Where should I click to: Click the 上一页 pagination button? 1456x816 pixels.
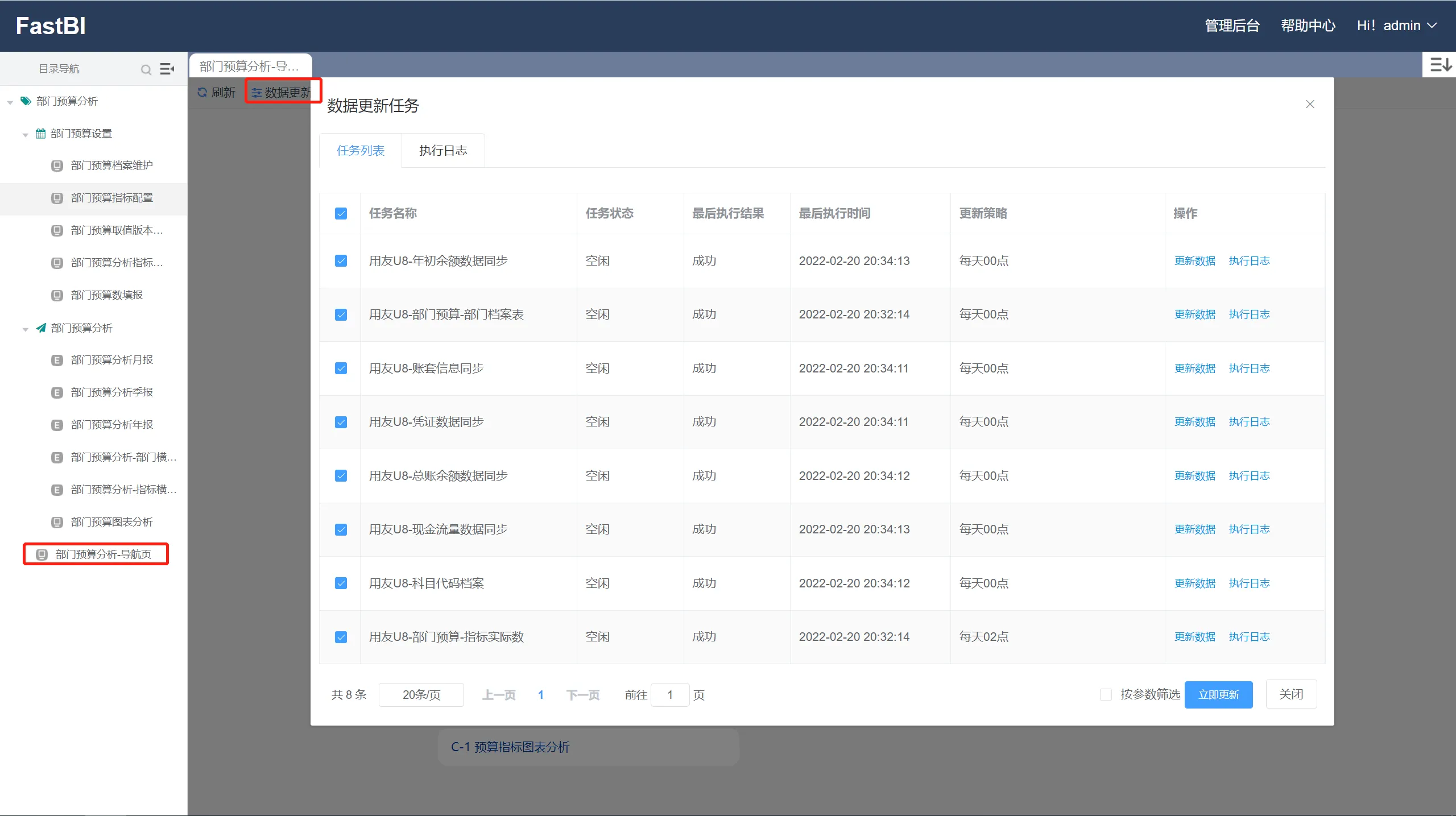(x=499, y=695)
